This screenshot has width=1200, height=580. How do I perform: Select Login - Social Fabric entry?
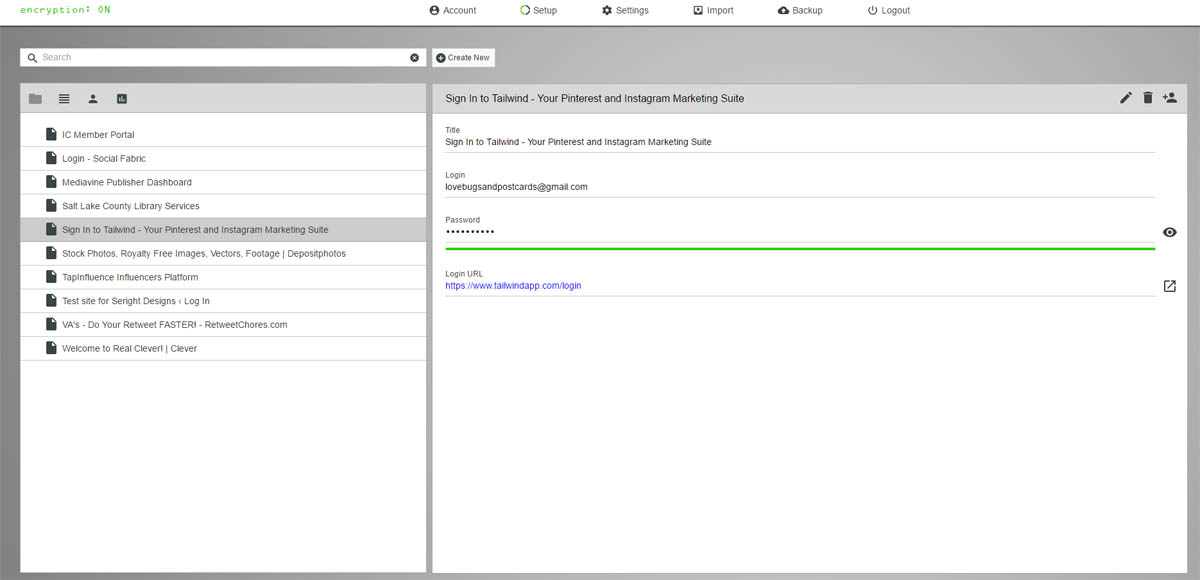point(223,158)
